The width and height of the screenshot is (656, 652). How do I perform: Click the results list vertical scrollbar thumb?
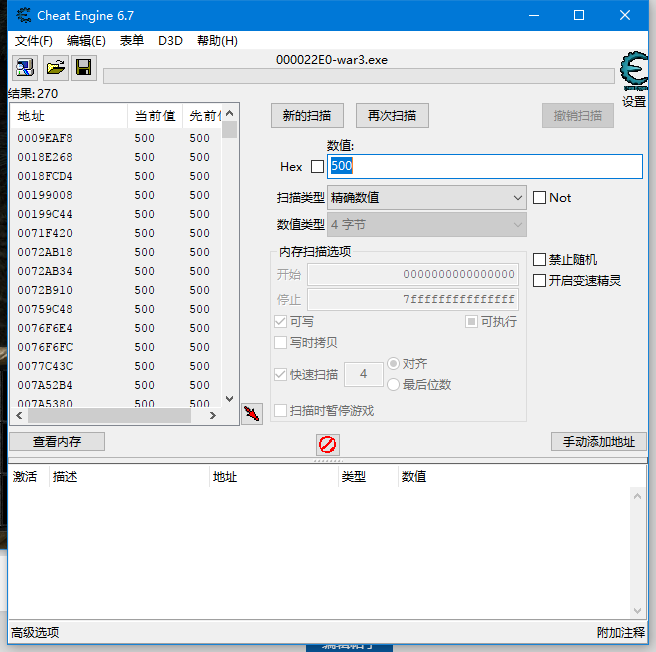click(229, 130)
